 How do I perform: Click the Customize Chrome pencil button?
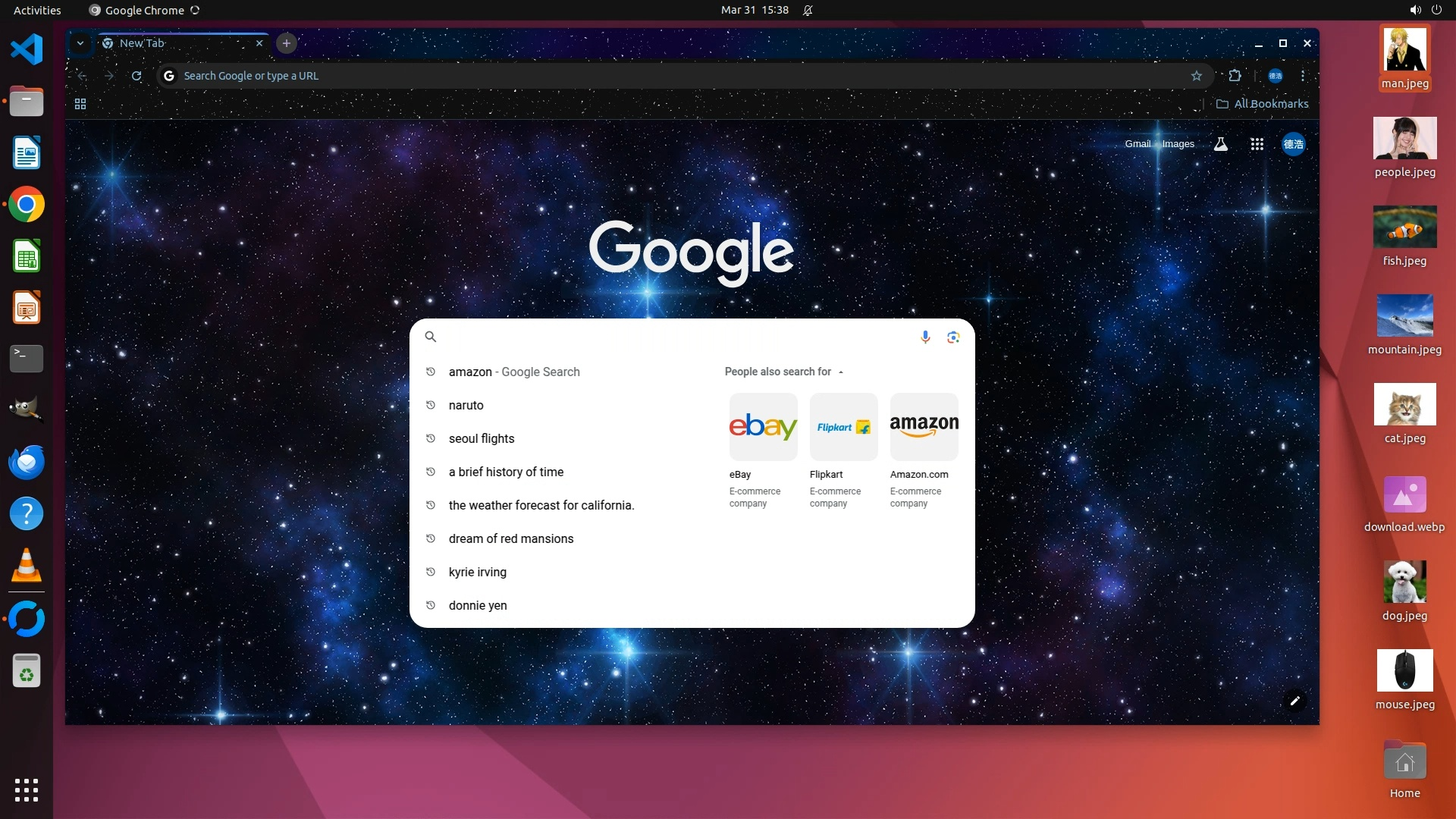click(1295, 701)
